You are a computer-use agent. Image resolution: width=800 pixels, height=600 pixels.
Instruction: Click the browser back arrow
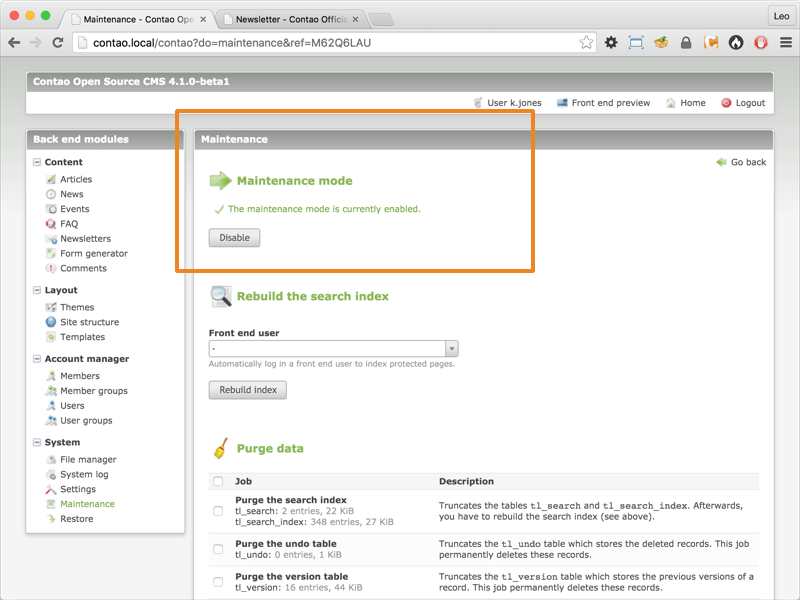tap(14, 42)
